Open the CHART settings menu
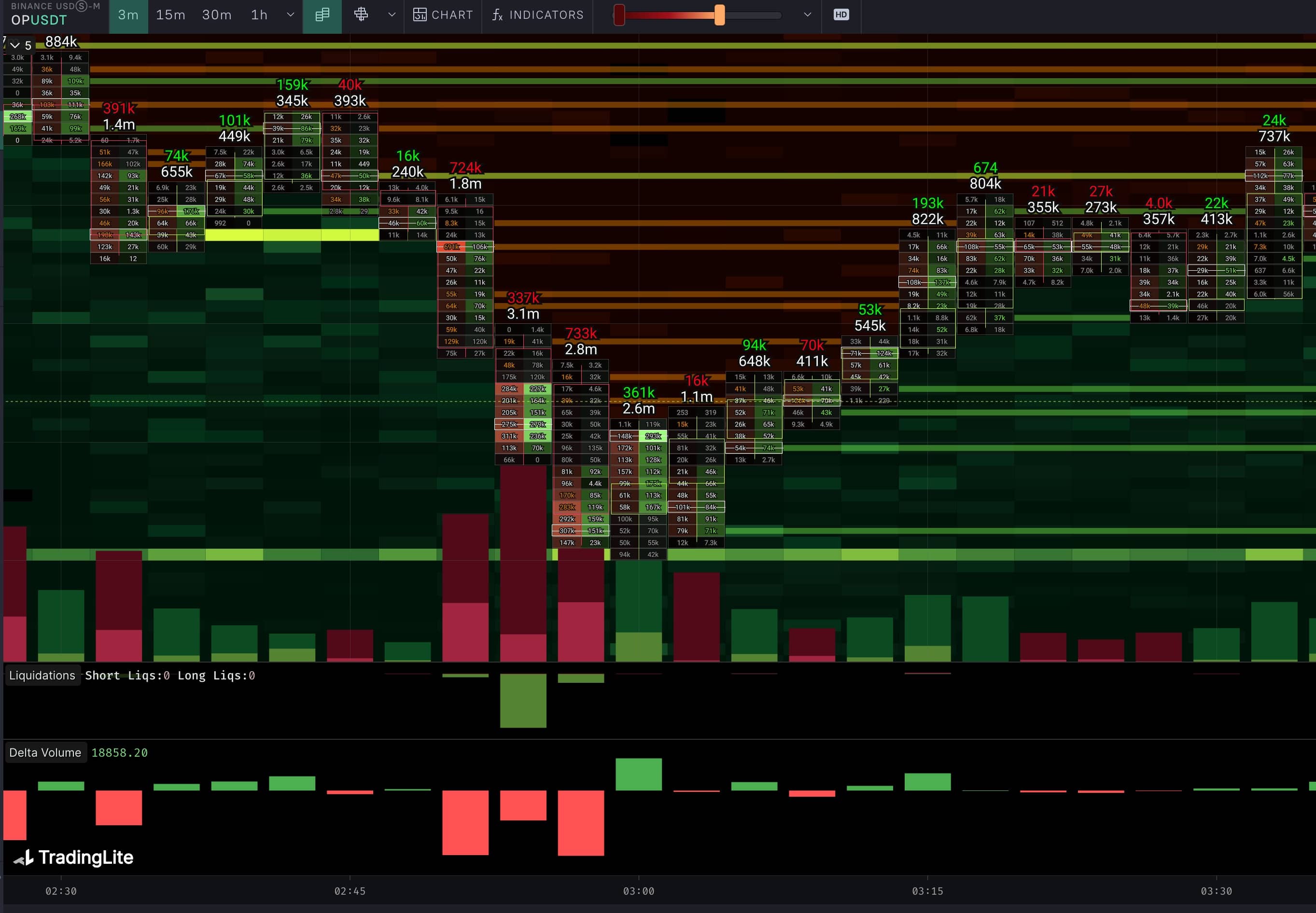Screen dimensions: 1316x913 pyautogui.click(x=444, y=15)
